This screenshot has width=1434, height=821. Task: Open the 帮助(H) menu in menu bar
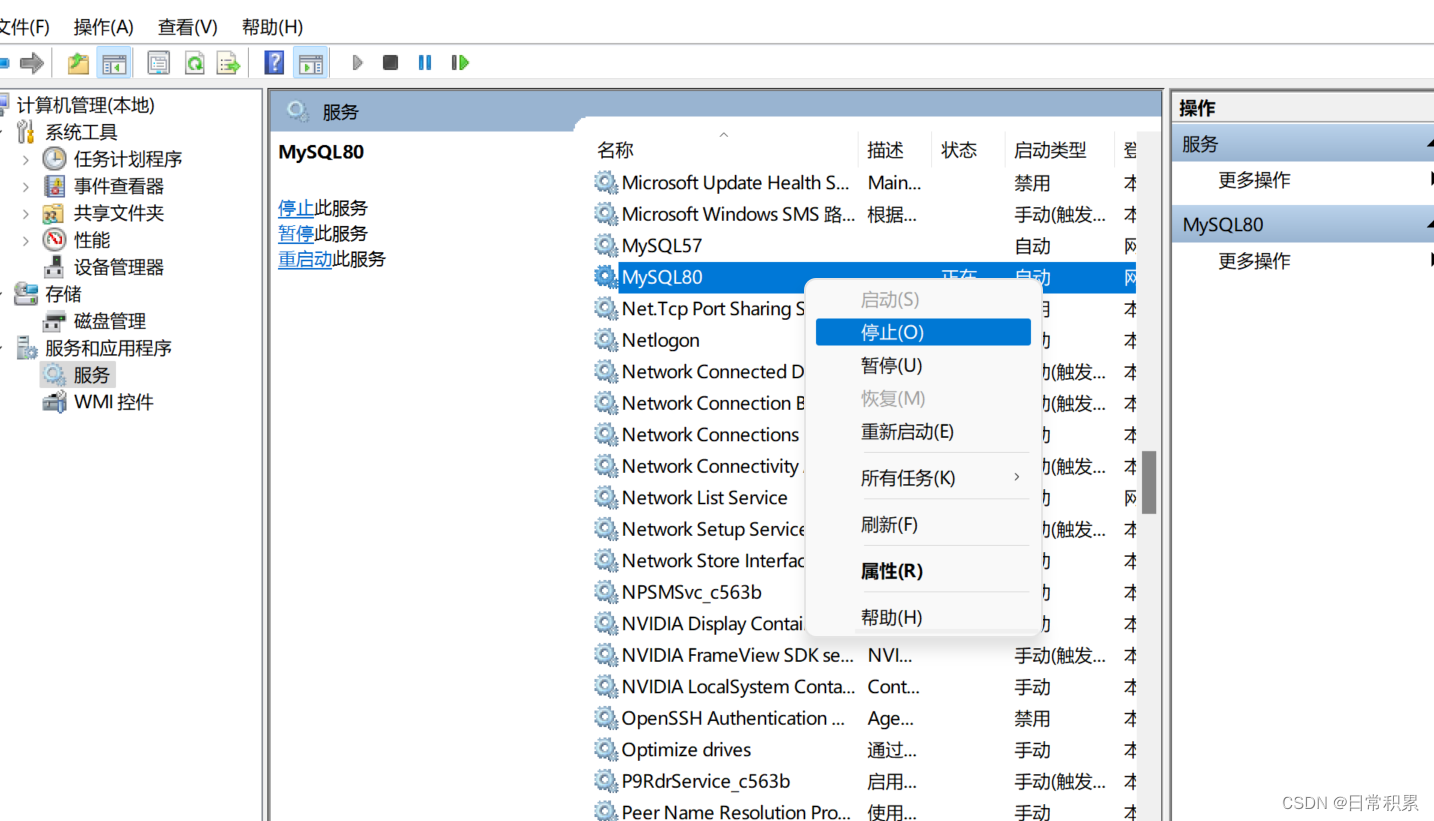pyautogui.click(x=272, y=27)
